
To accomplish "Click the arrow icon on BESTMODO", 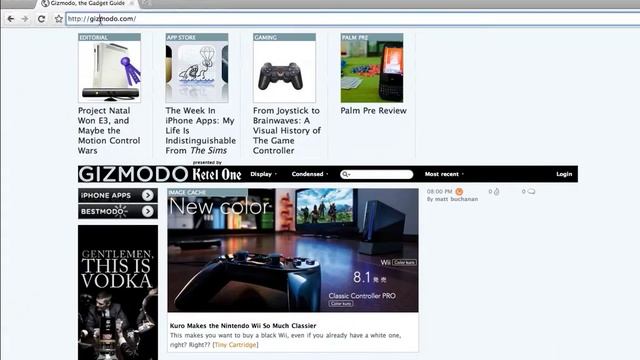I will [148, 211].
